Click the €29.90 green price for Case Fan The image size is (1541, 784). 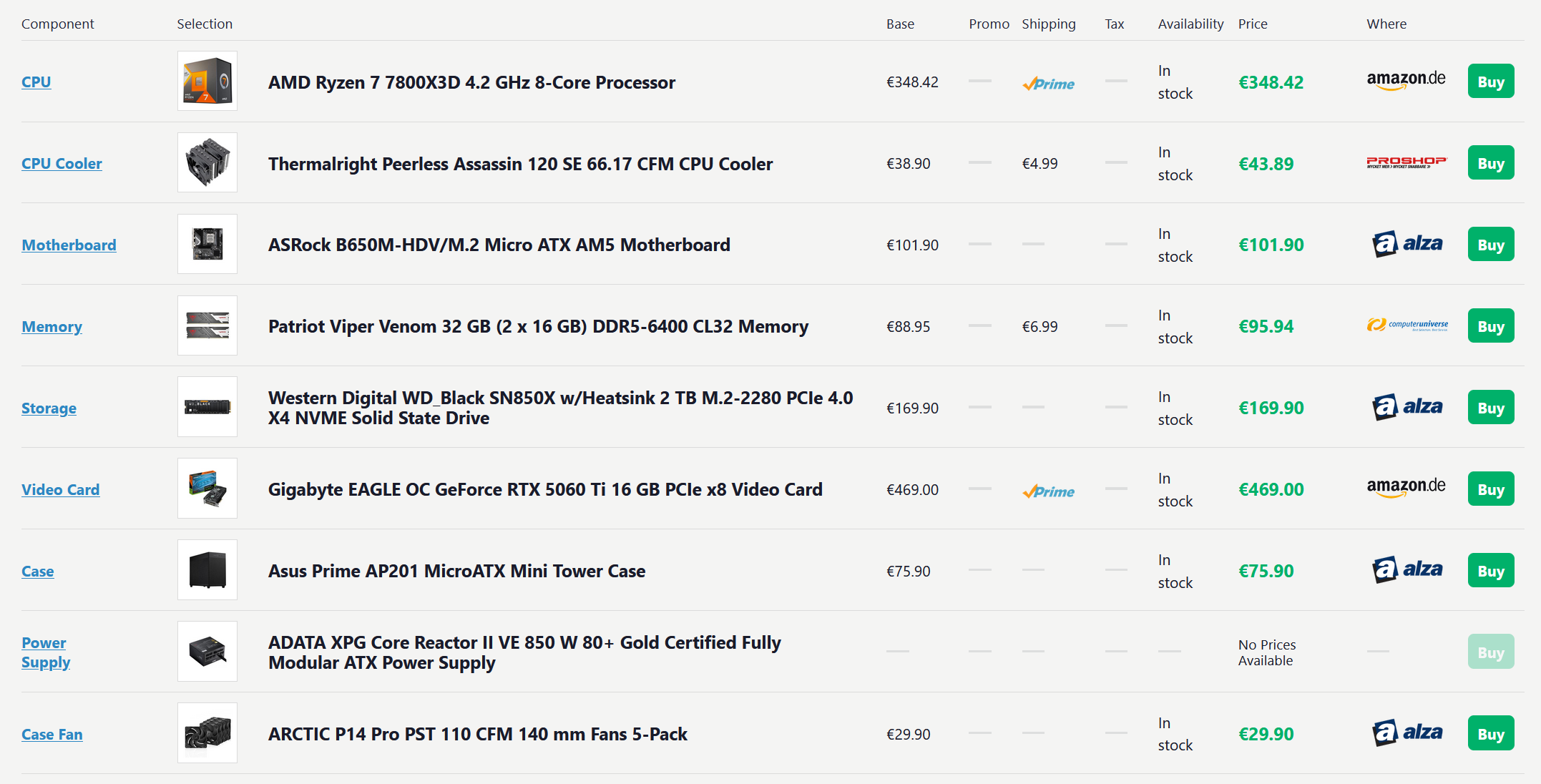[x=1266, y=735]
